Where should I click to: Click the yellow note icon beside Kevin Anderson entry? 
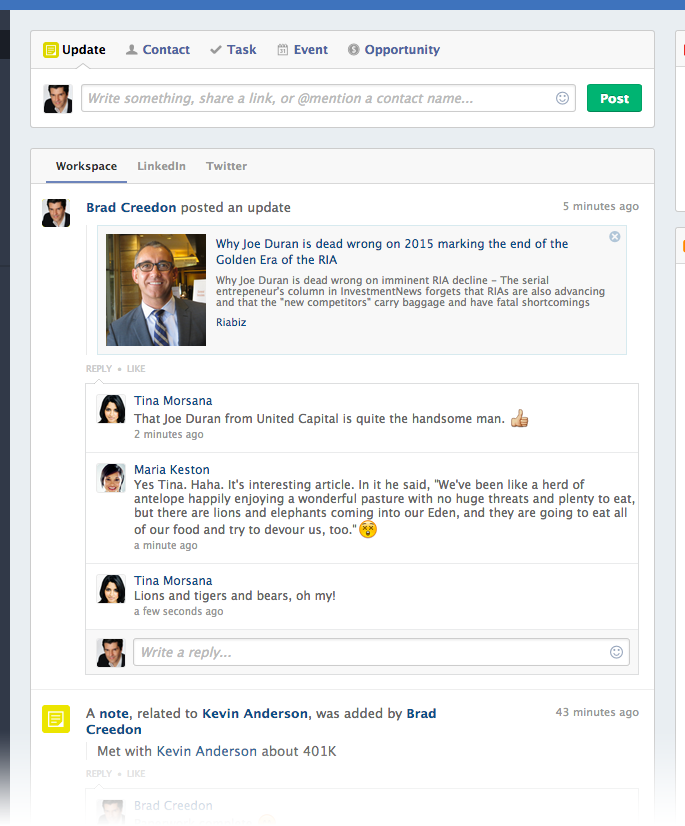point(56,719)
